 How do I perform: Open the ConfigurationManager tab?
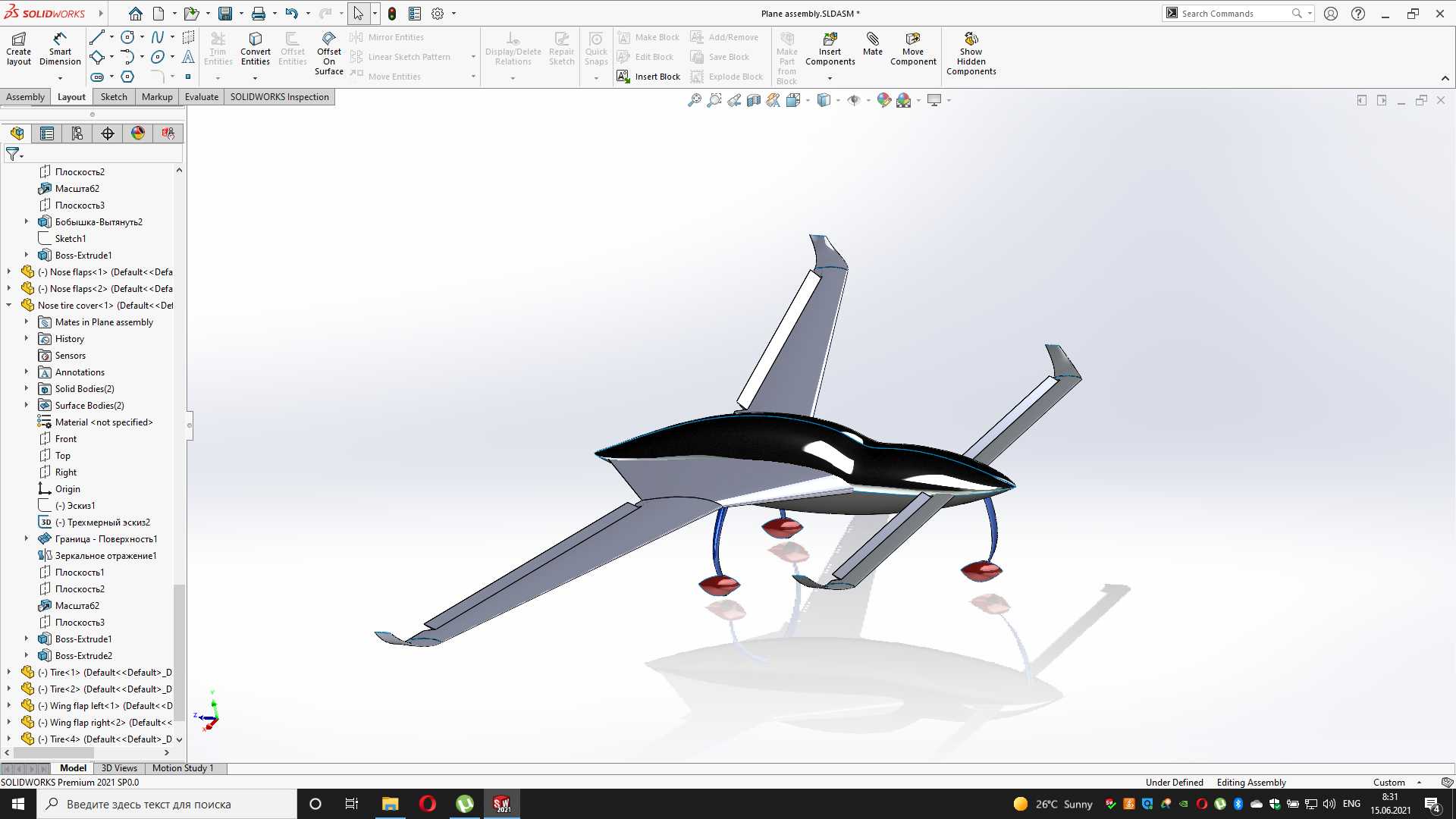pos(77,133)
